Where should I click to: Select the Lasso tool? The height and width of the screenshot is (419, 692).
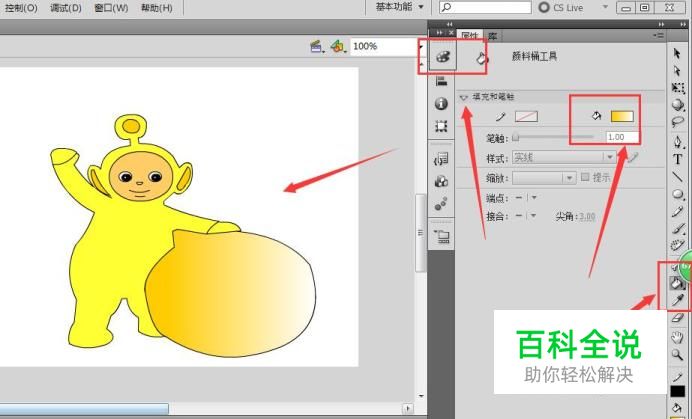tap(677, 122)
